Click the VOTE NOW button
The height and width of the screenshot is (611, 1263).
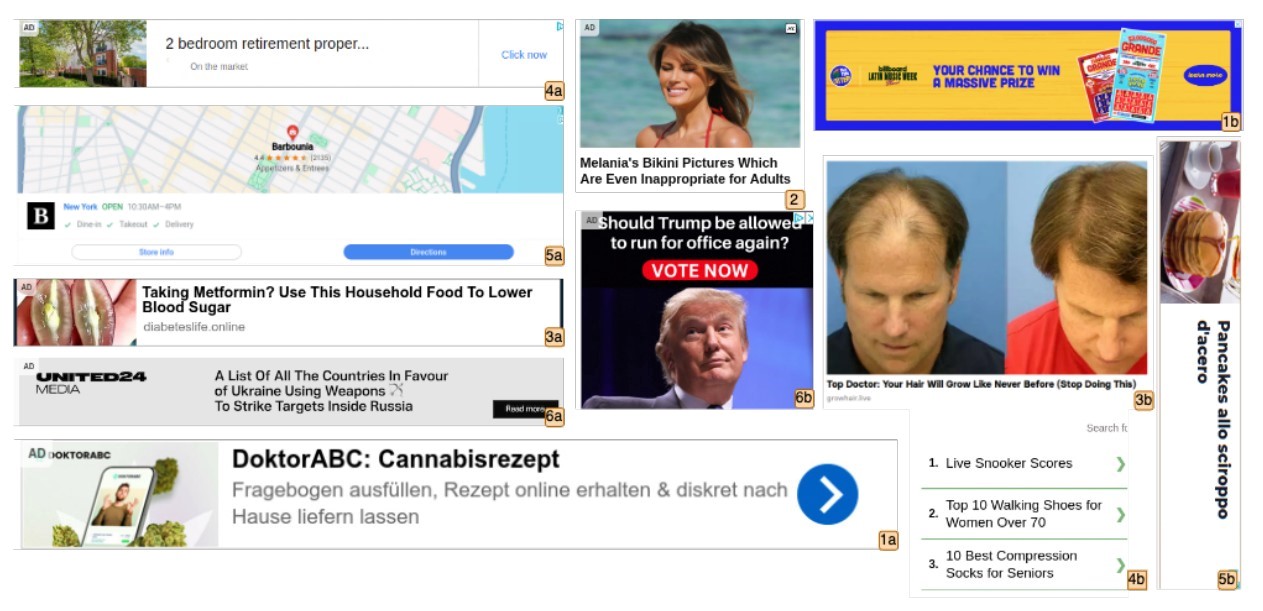click(699, 270)
